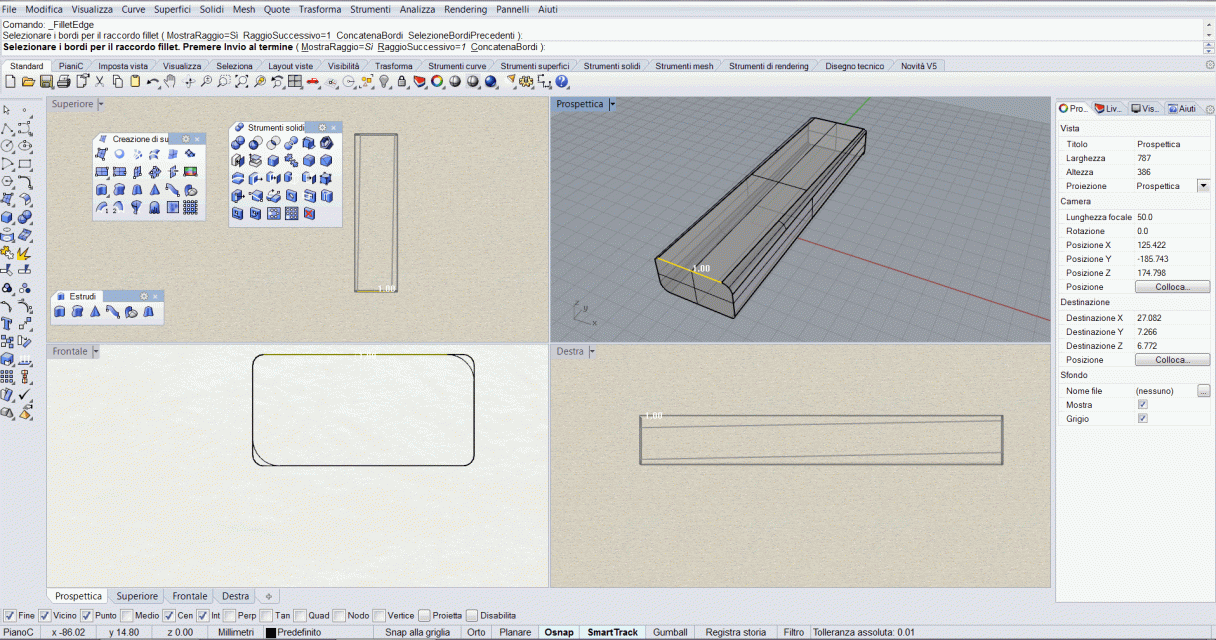Open the toolbar tabs gear options menu
Viewport: 1216px width, 640px height.
pyautogui.click(x=1209, y=65)
